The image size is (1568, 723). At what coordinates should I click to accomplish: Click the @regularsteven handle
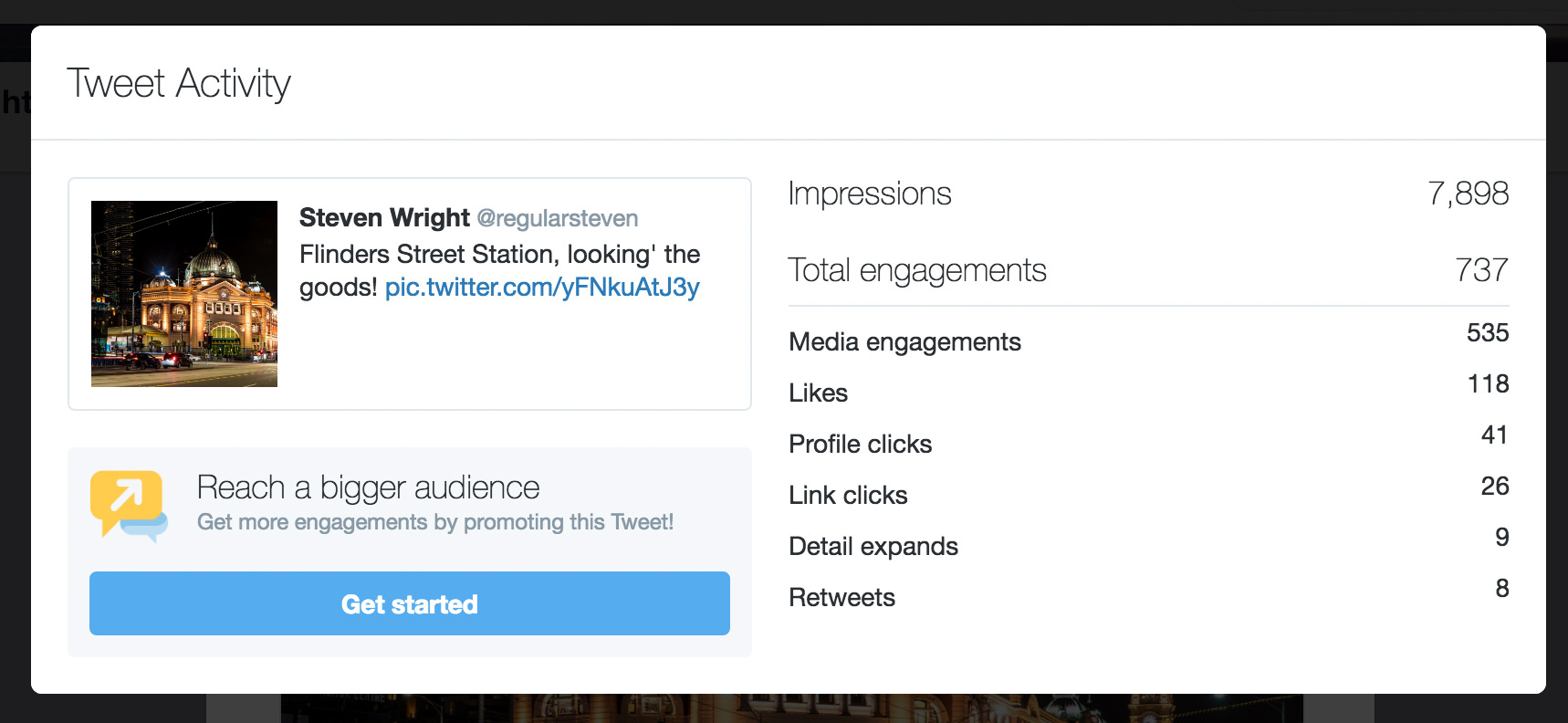click(x=557, y=219)
